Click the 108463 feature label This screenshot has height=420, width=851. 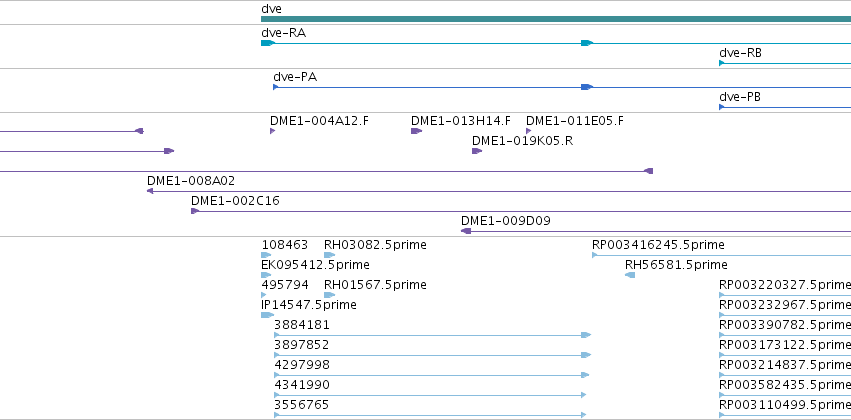(284, 245)
